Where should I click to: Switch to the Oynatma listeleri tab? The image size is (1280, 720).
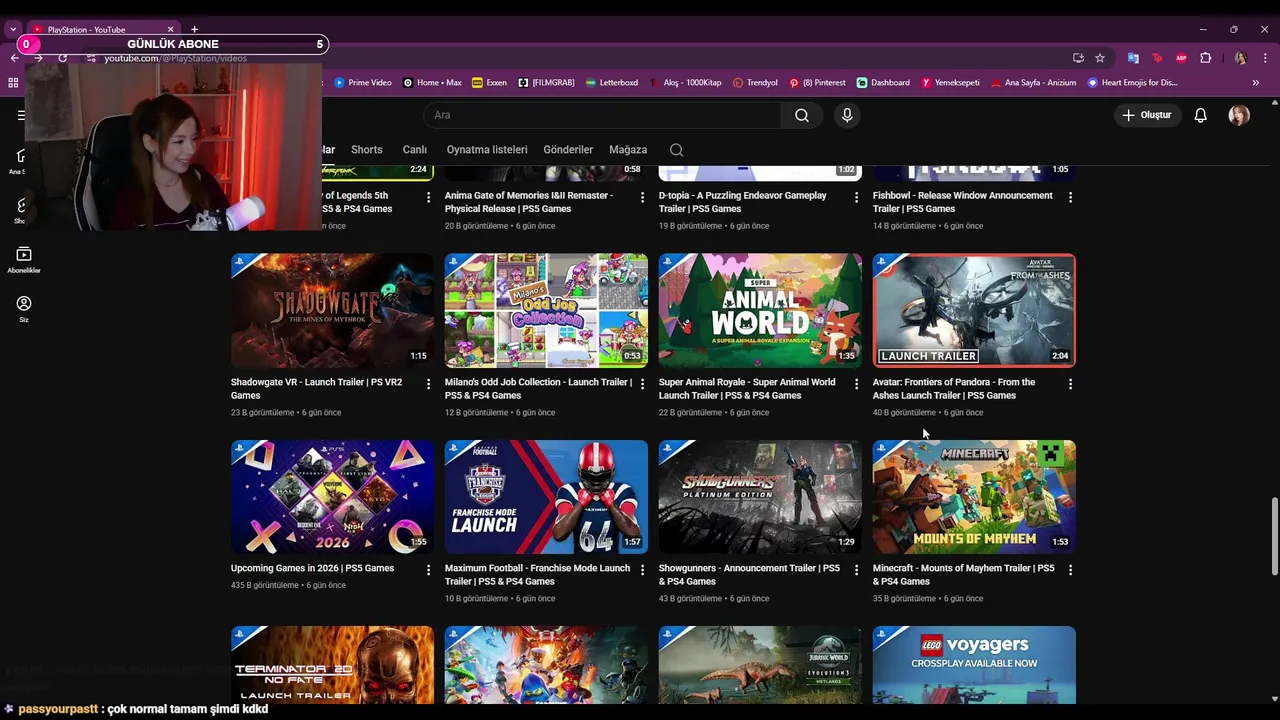click(487, 150)
